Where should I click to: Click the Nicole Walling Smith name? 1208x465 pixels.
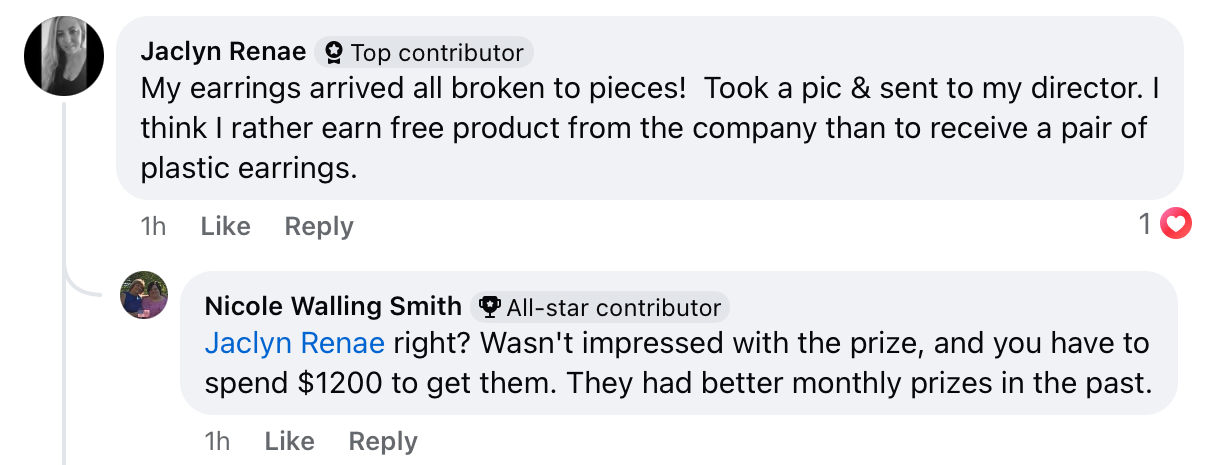(333, 306)
